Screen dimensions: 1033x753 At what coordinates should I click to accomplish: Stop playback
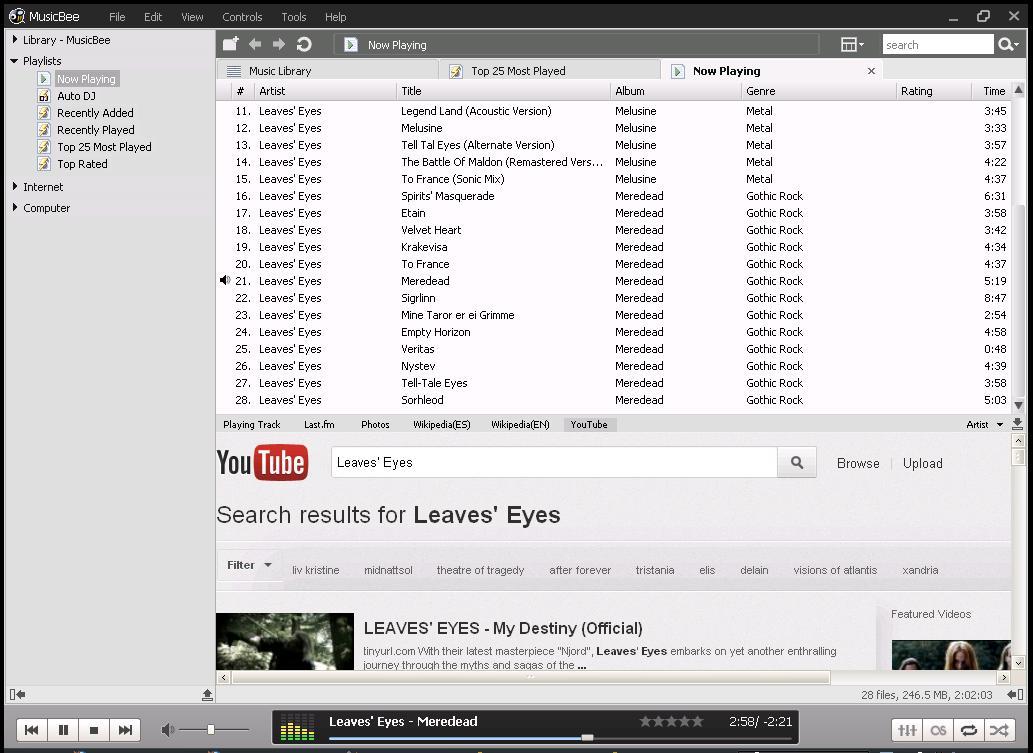pyautogui.click(x=94, y=729)
